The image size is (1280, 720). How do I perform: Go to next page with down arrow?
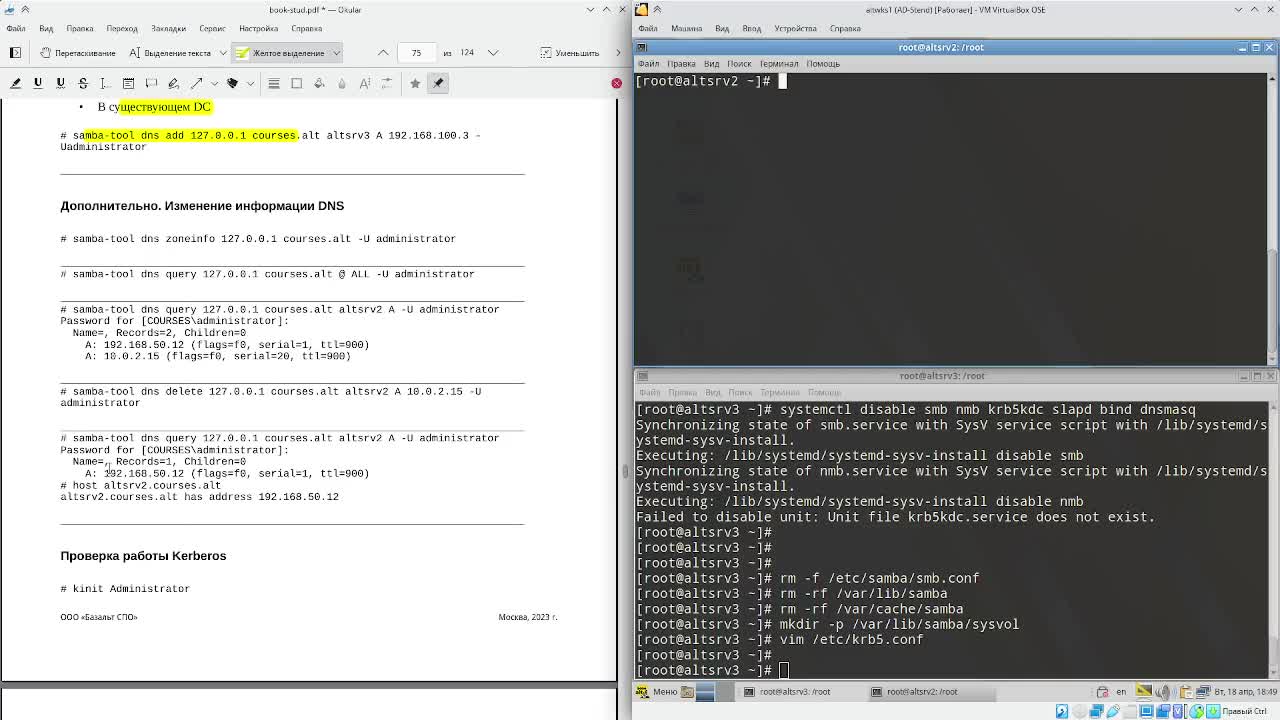[493, 53]
